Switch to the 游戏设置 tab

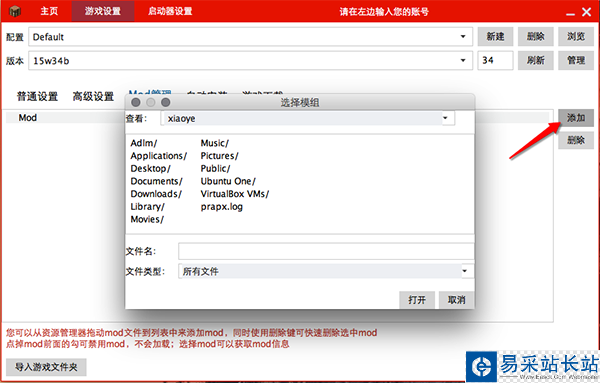pyautogui.click(x=103, y=11)
